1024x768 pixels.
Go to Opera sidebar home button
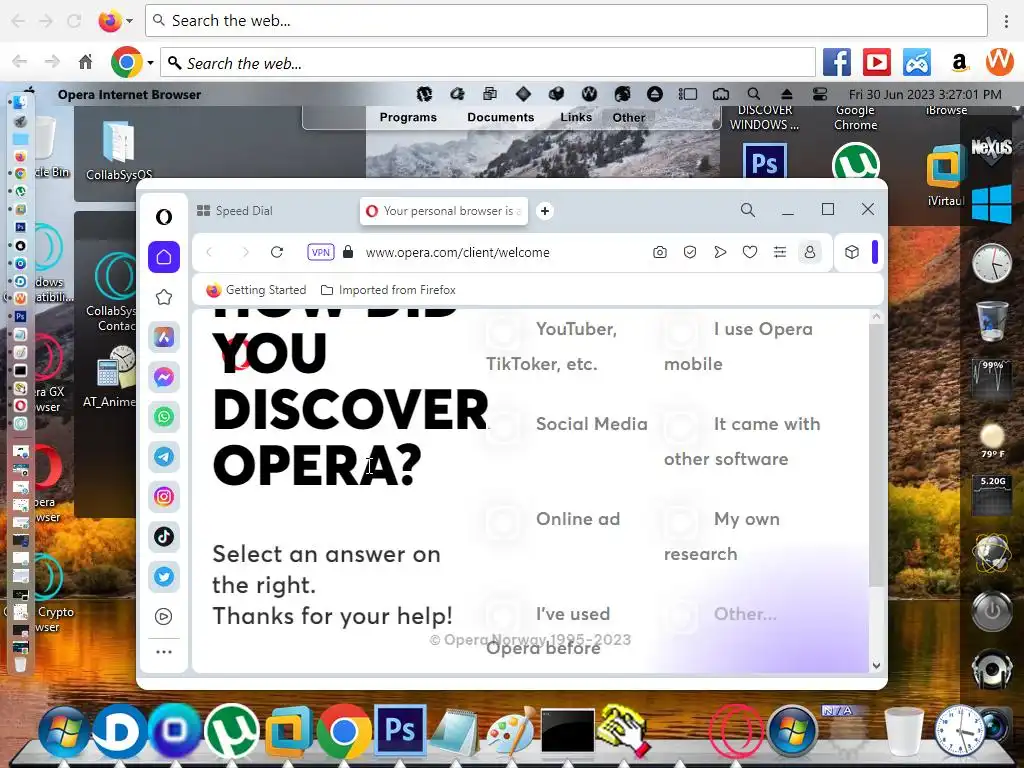click(164, 257)
